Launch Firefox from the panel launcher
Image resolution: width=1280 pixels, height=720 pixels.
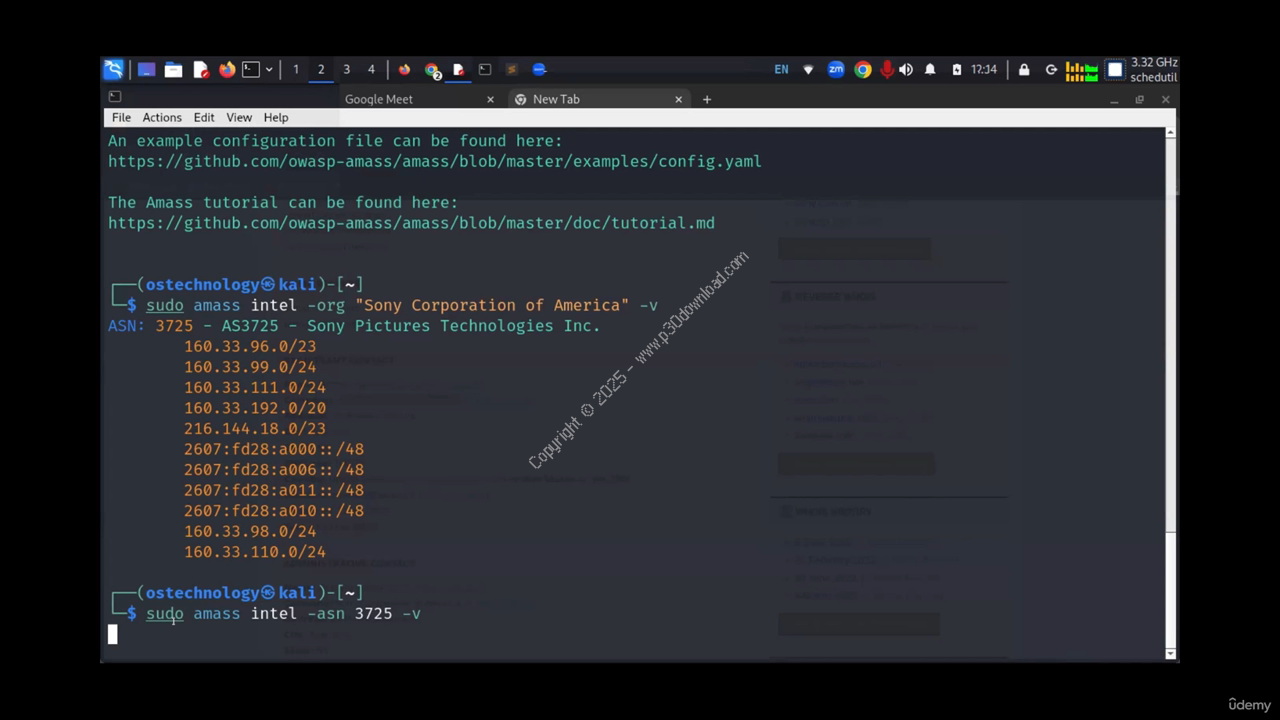tap(227, 69)
